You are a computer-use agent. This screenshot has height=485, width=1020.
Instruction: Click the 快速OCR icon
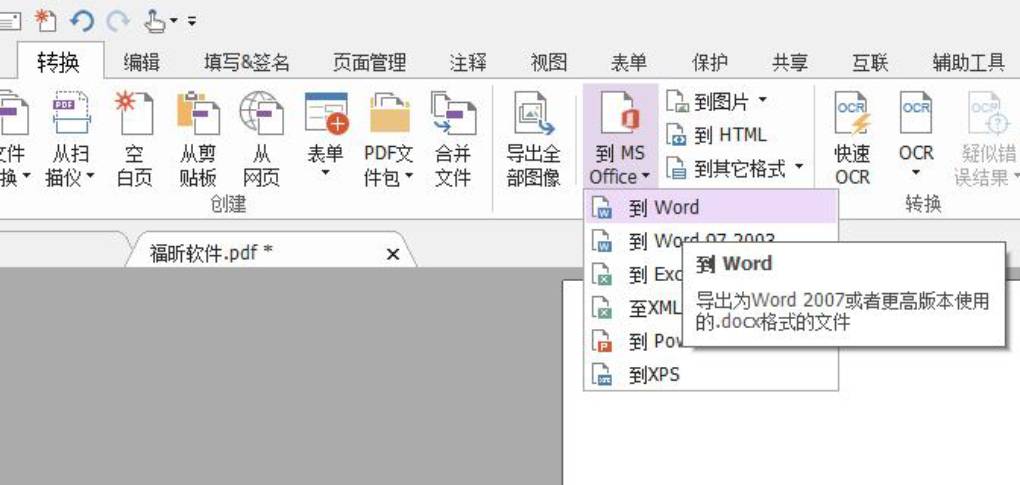pyautogui.click(x=852, y=113)
